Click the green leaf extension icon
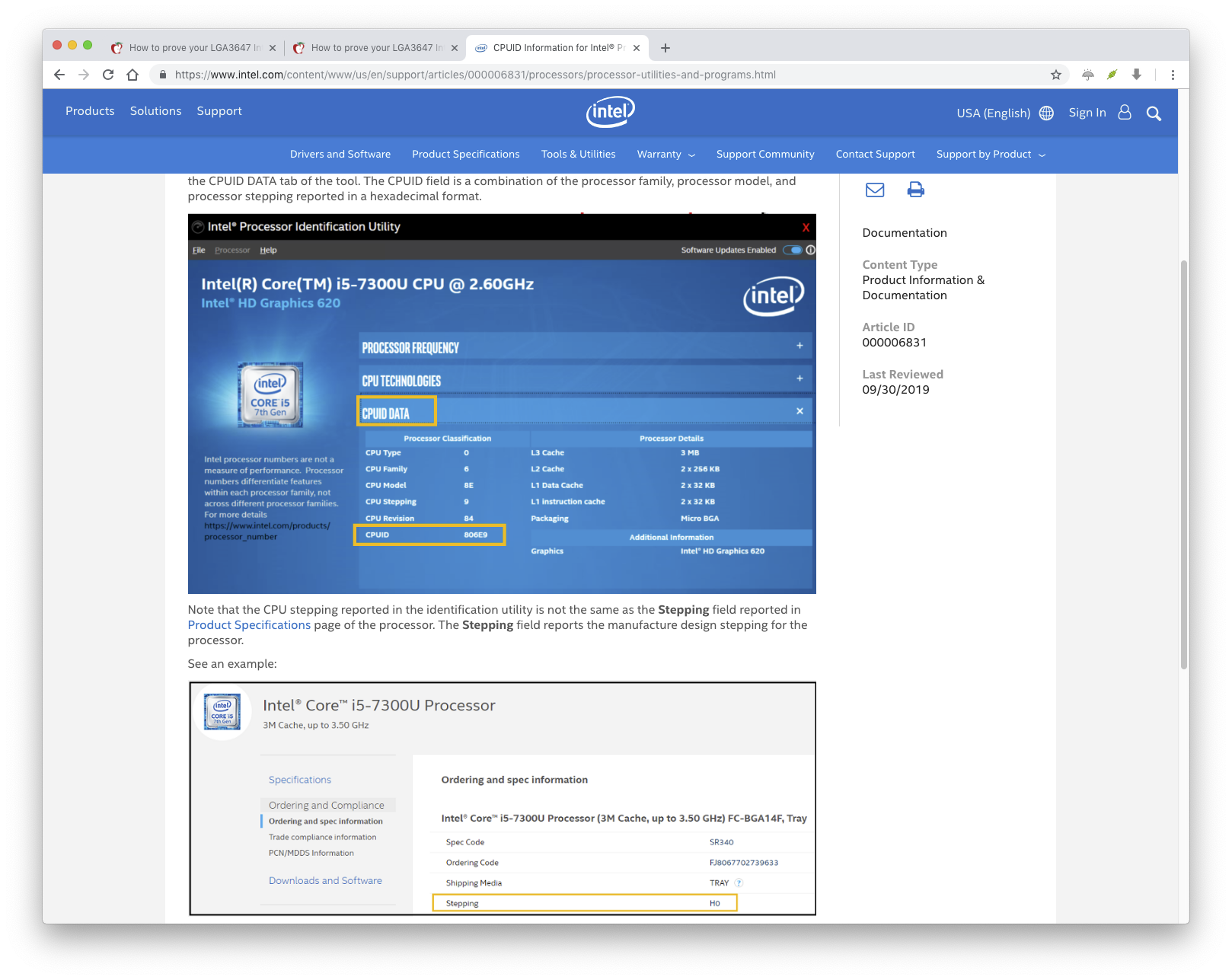The height and width of the screenshot is (980, 1232). pos(1112,75)
